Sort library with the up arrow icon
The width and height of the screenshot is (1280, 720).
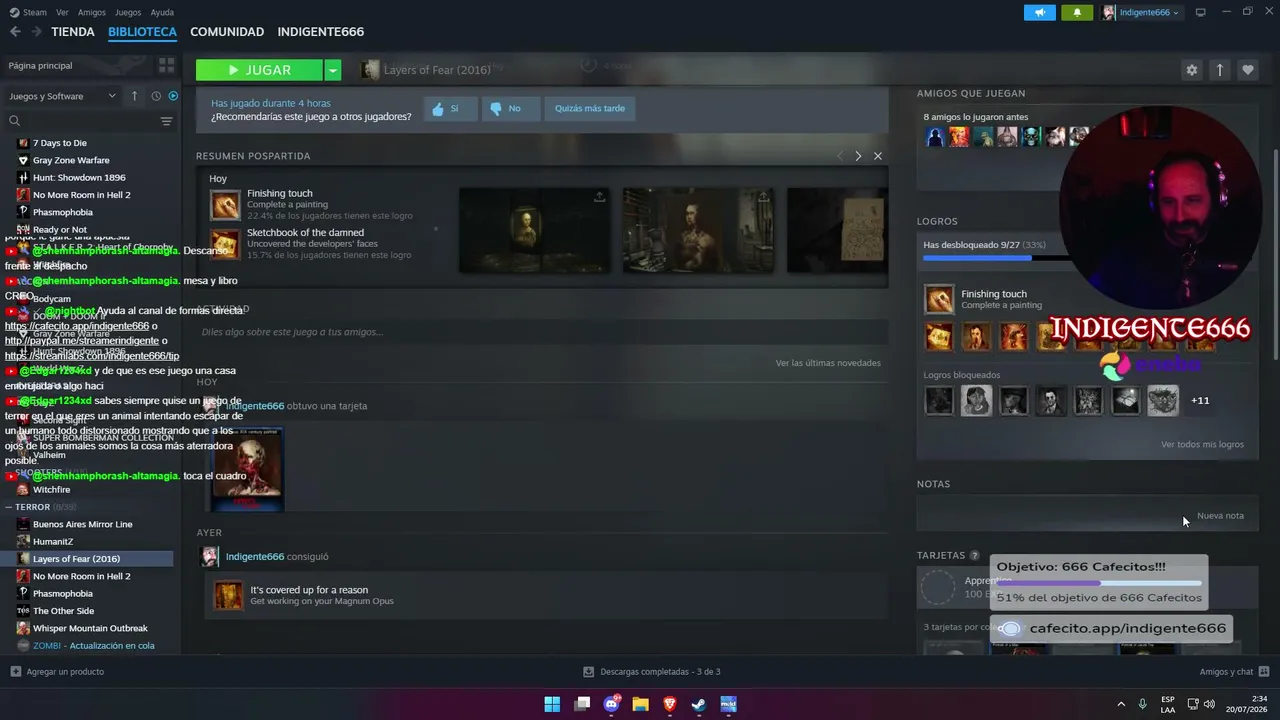[134, 96]
